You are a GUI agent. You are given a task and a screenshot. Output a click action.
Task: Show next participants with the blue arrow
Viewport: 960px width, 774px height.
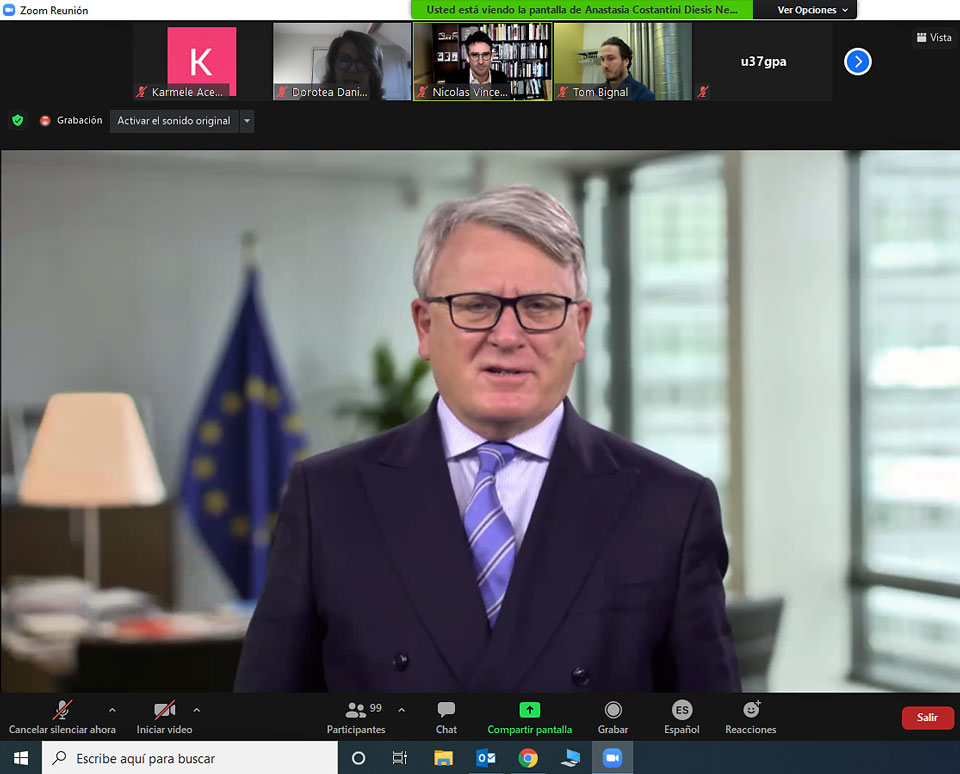click(x=858, y=61)
